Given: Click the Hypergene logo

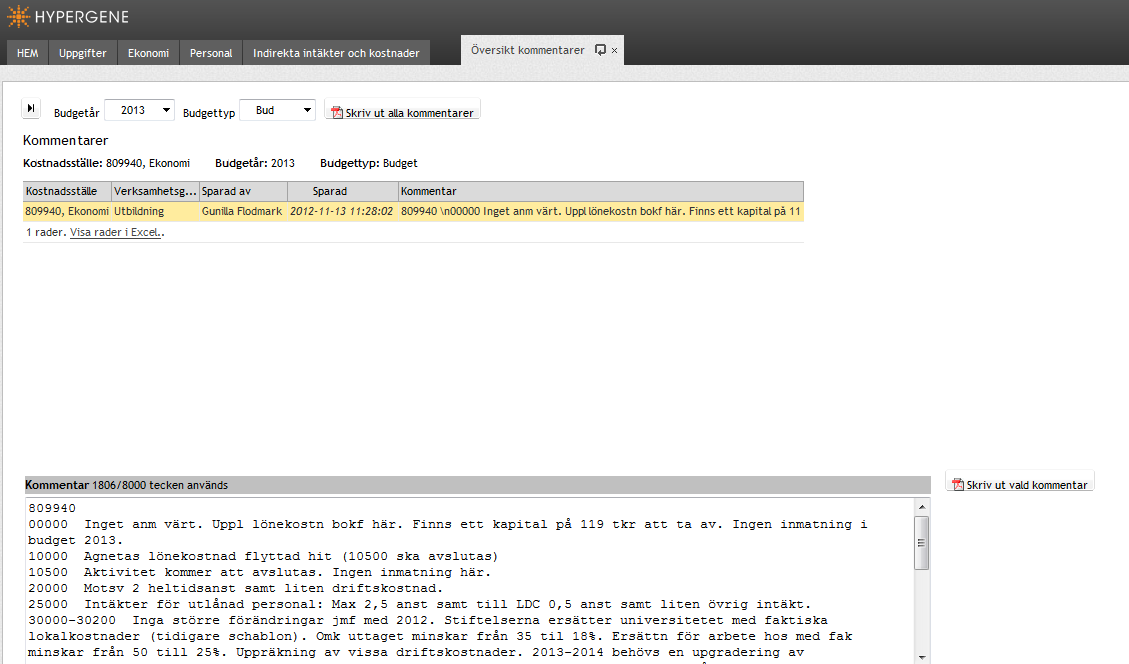Looking at the screenshot, I should click(x=68, y=17).
